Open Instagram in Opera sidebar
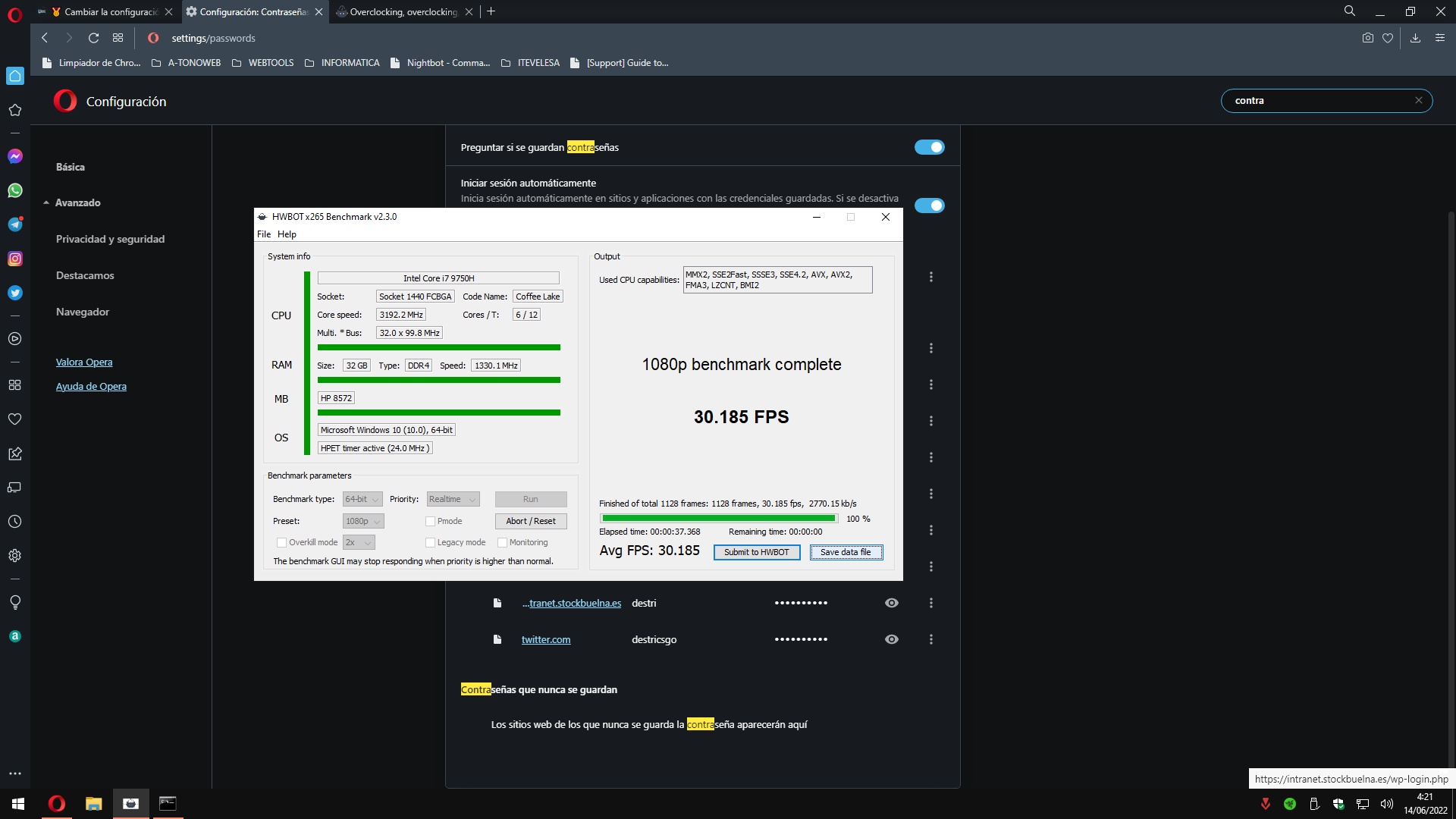This screenshot has height=819, width=1456. click(15, 259)
